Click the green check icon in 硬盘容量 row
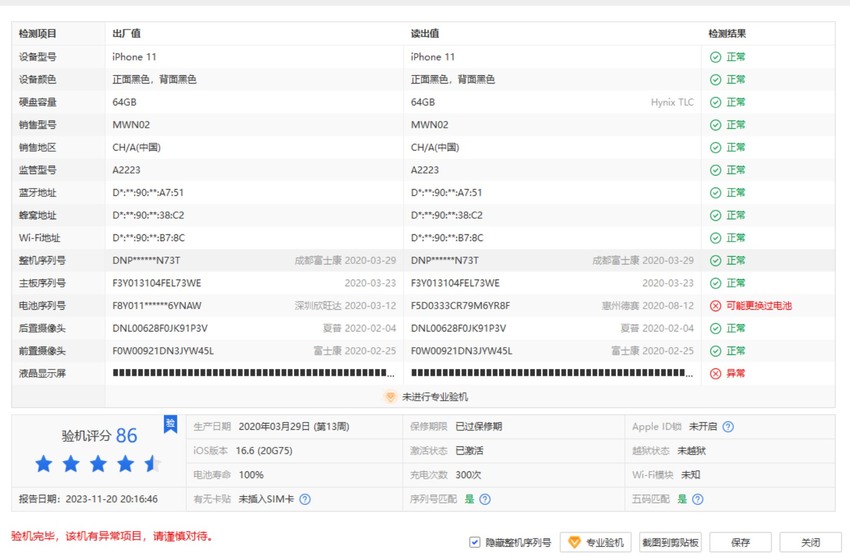The image size is (850, 557). click(716, 102)
